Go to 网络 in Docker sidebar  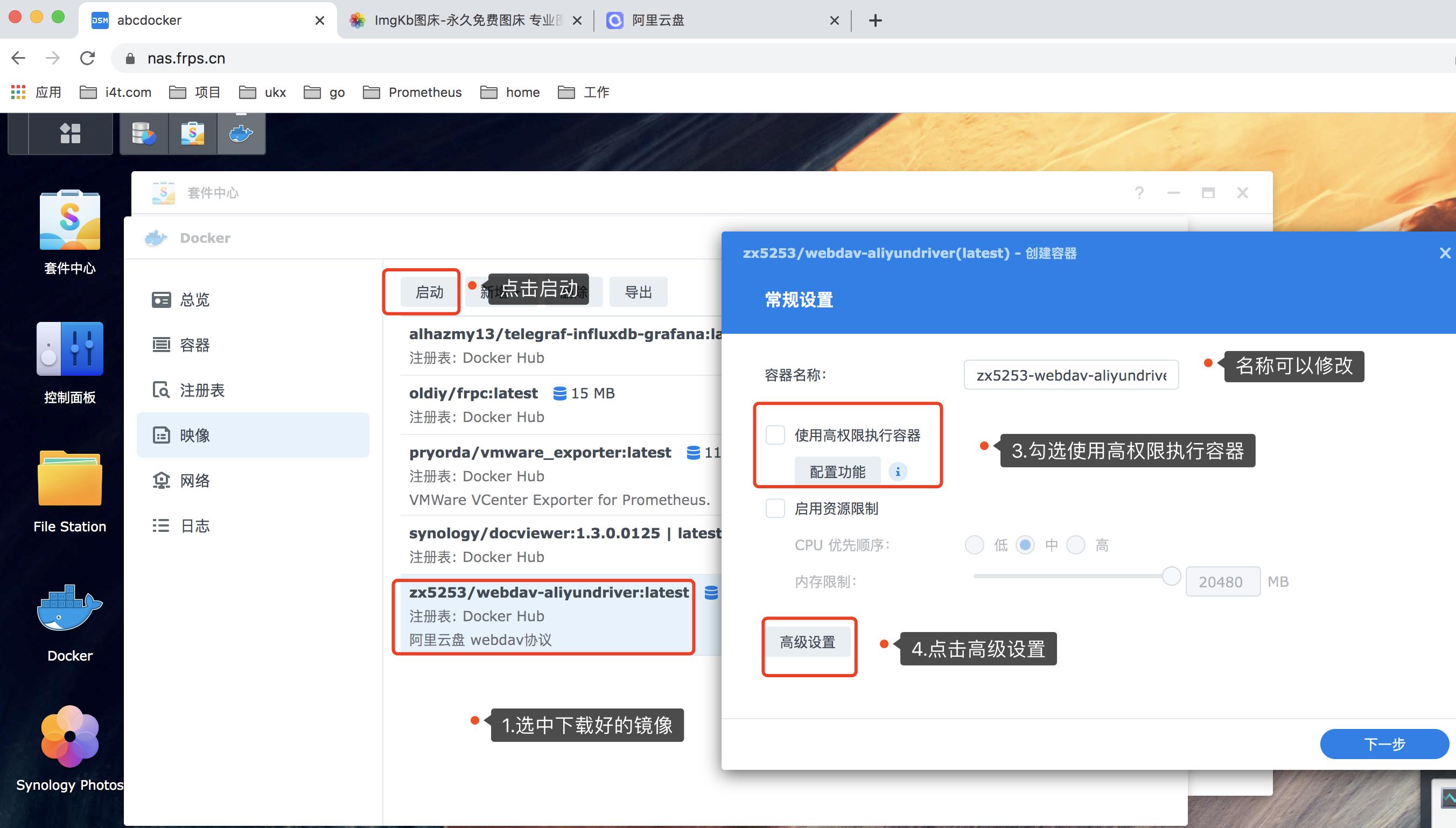(x=253, y=481)
